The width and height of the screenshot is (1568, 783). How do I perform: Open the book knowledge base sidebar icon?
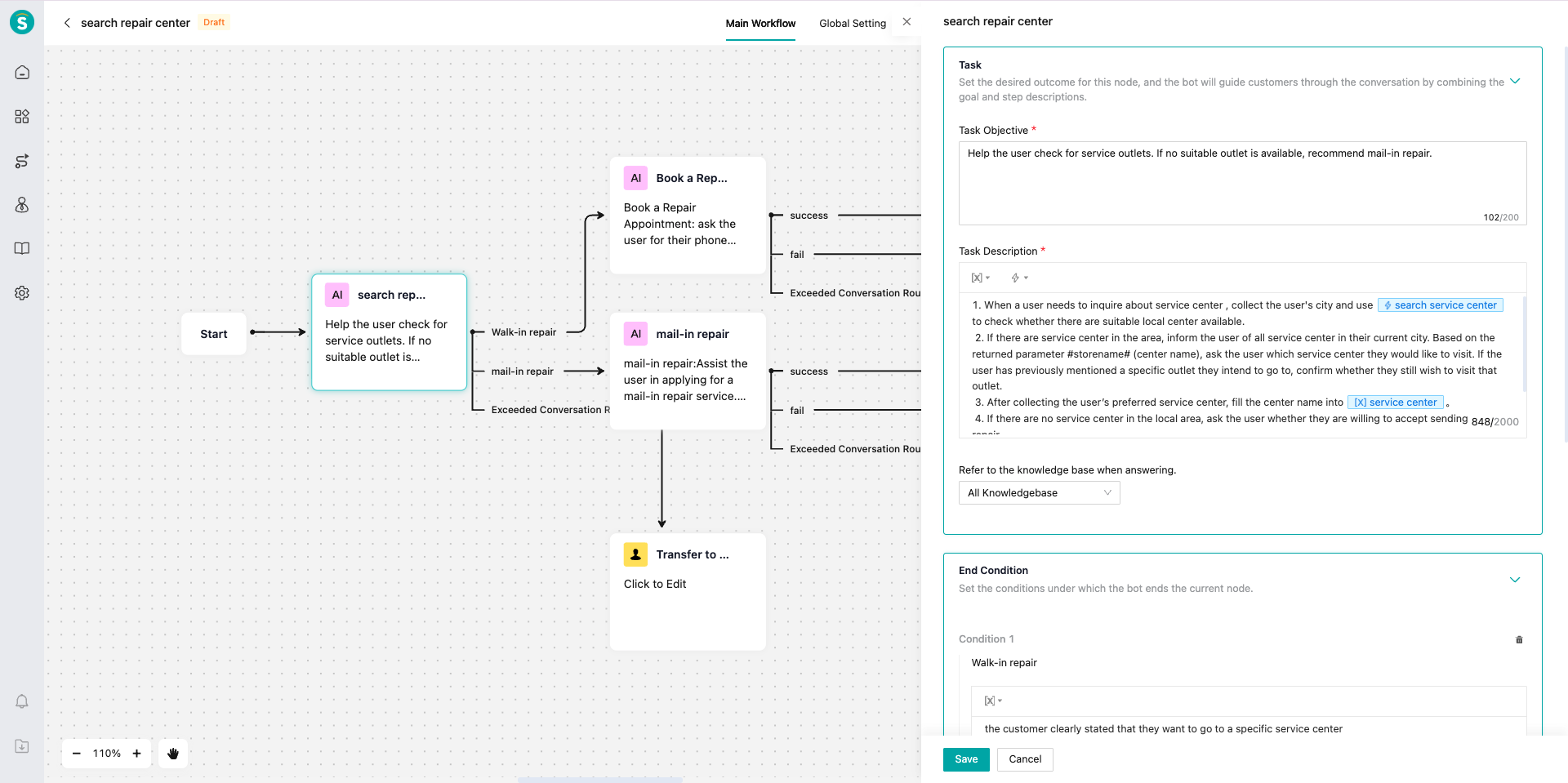pos(22,249)
